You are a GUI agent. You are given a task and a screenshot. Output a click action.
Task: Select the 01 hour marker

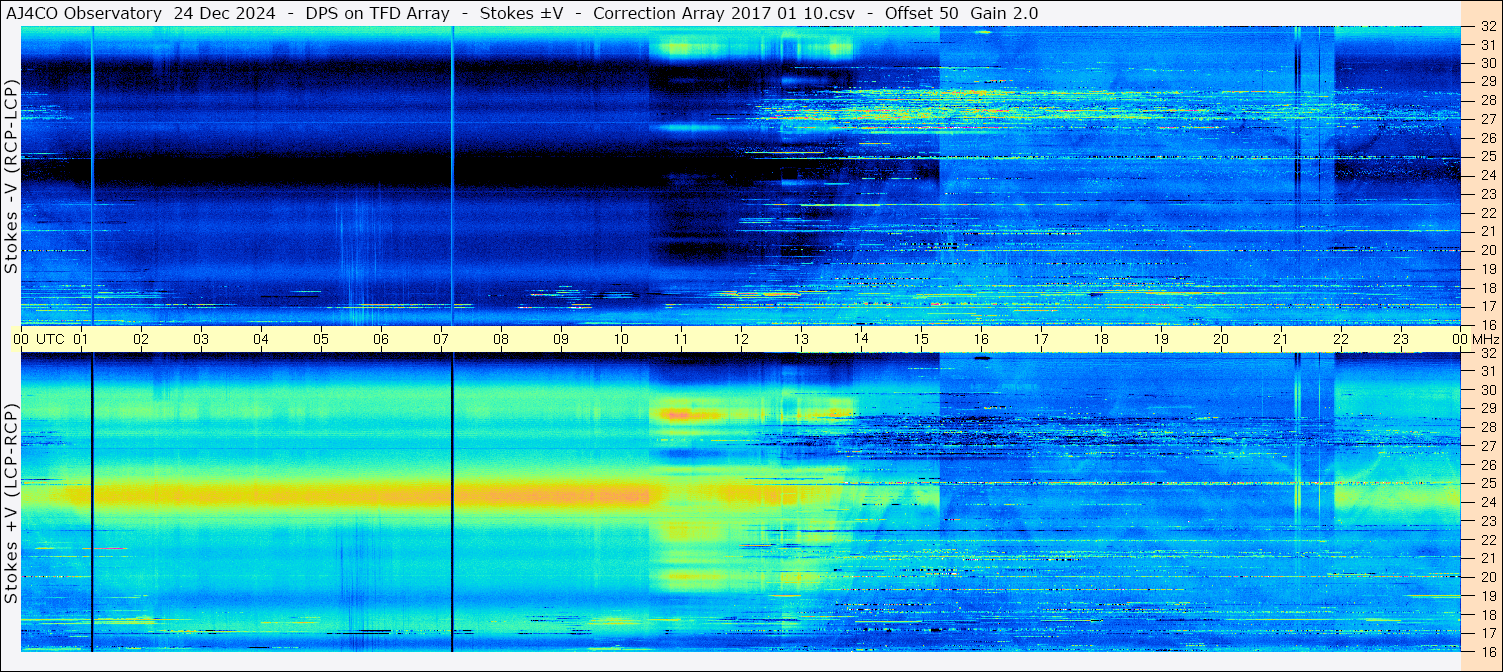point(82,339)
